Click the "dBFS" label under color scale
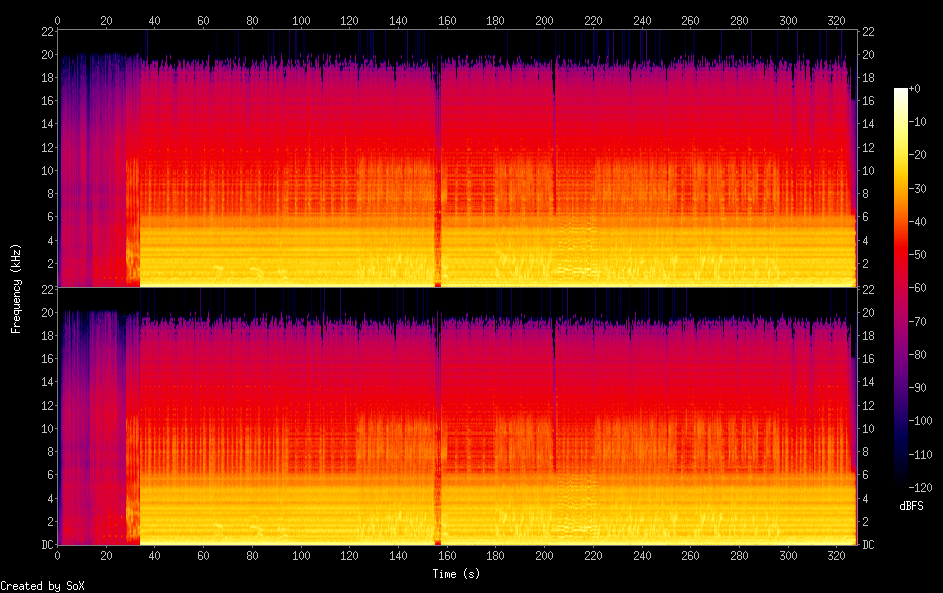 pos(911,506)
